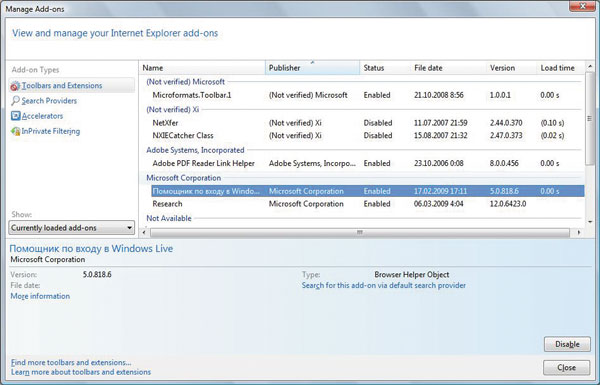Click the Browser Helper Object type value
Viewport: 600px width, 385px height.
[x=412, y=275]
